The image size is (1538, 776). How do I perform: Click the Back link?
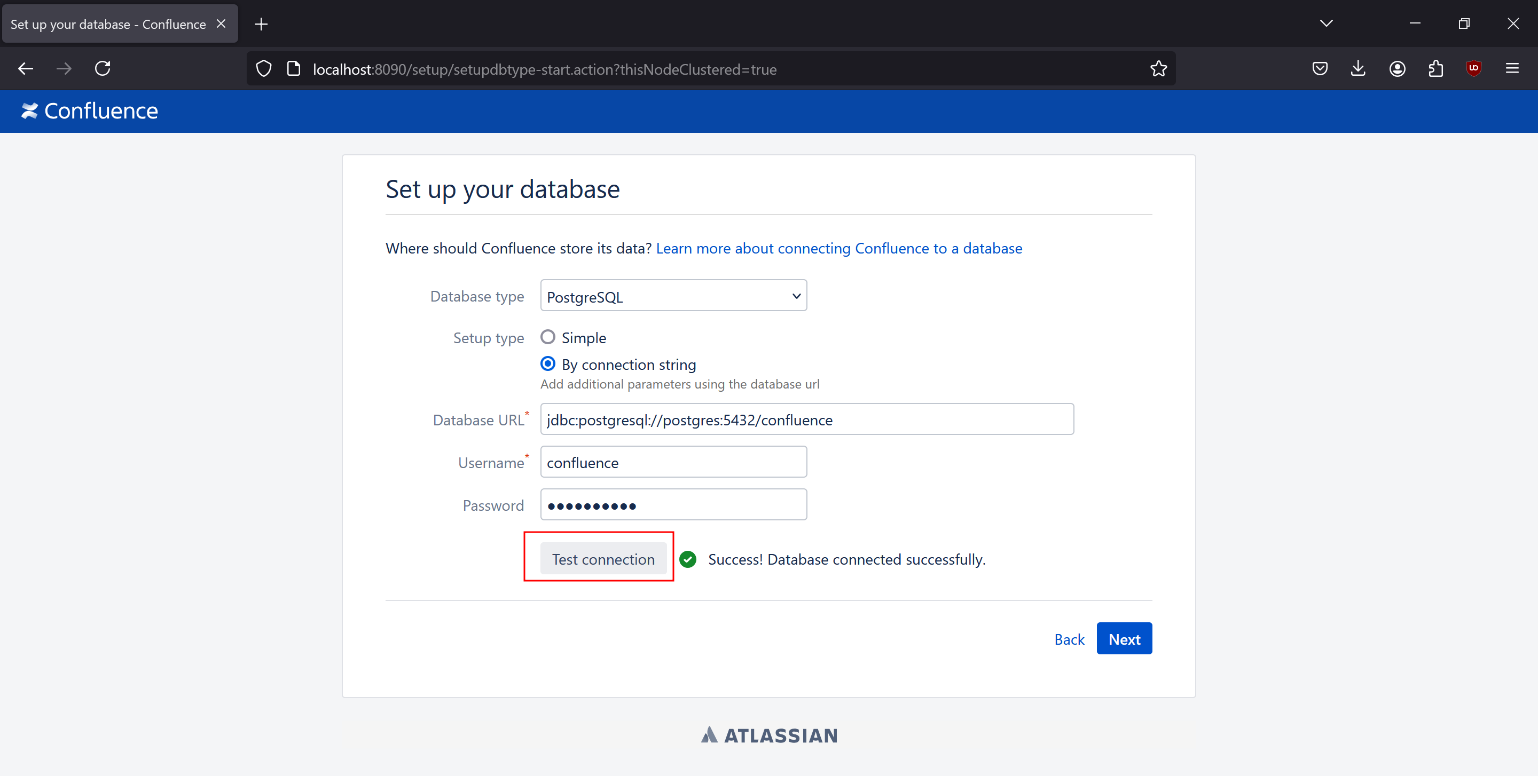click(1069, 640)
